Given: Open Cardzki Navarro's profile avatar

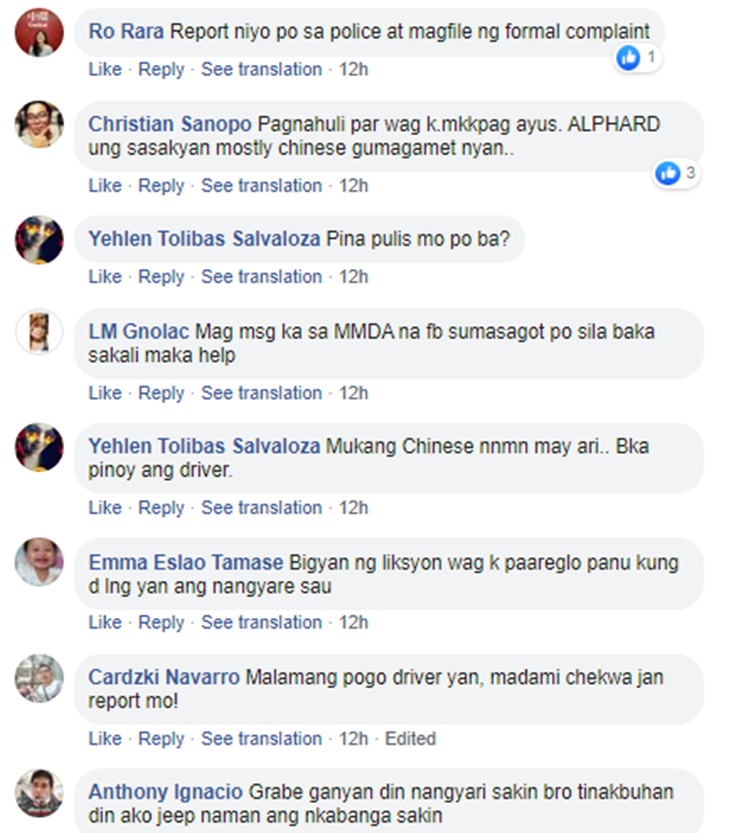Looking at the screenshot, I should (39, 678).
